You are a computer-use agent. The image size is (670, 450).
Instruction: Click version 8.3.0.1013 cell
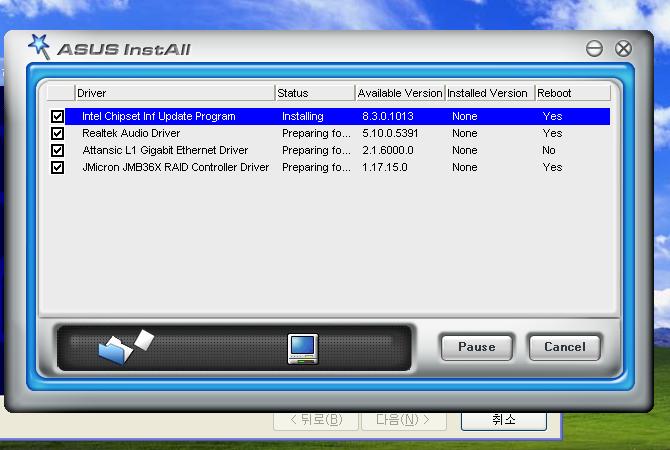tap(388, 116)
